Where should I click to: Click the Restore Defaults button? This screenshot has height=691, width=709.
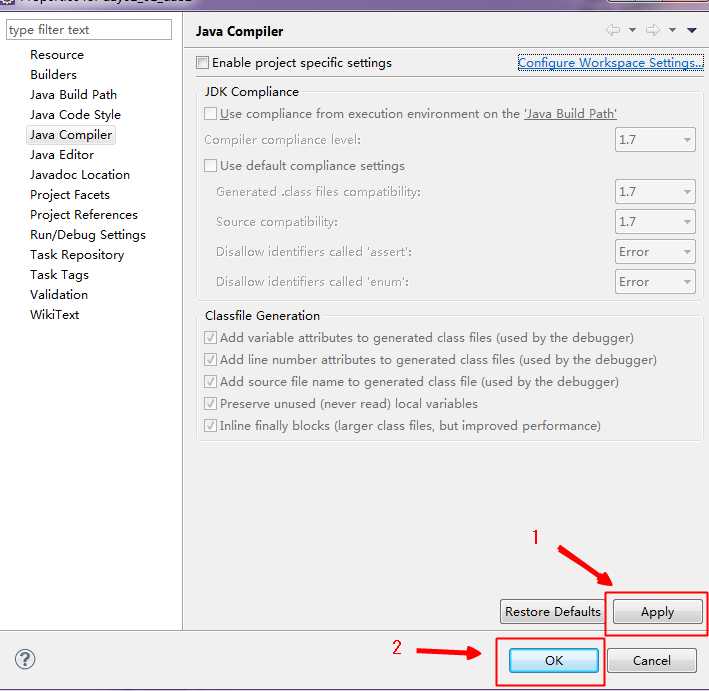point(553,611)
